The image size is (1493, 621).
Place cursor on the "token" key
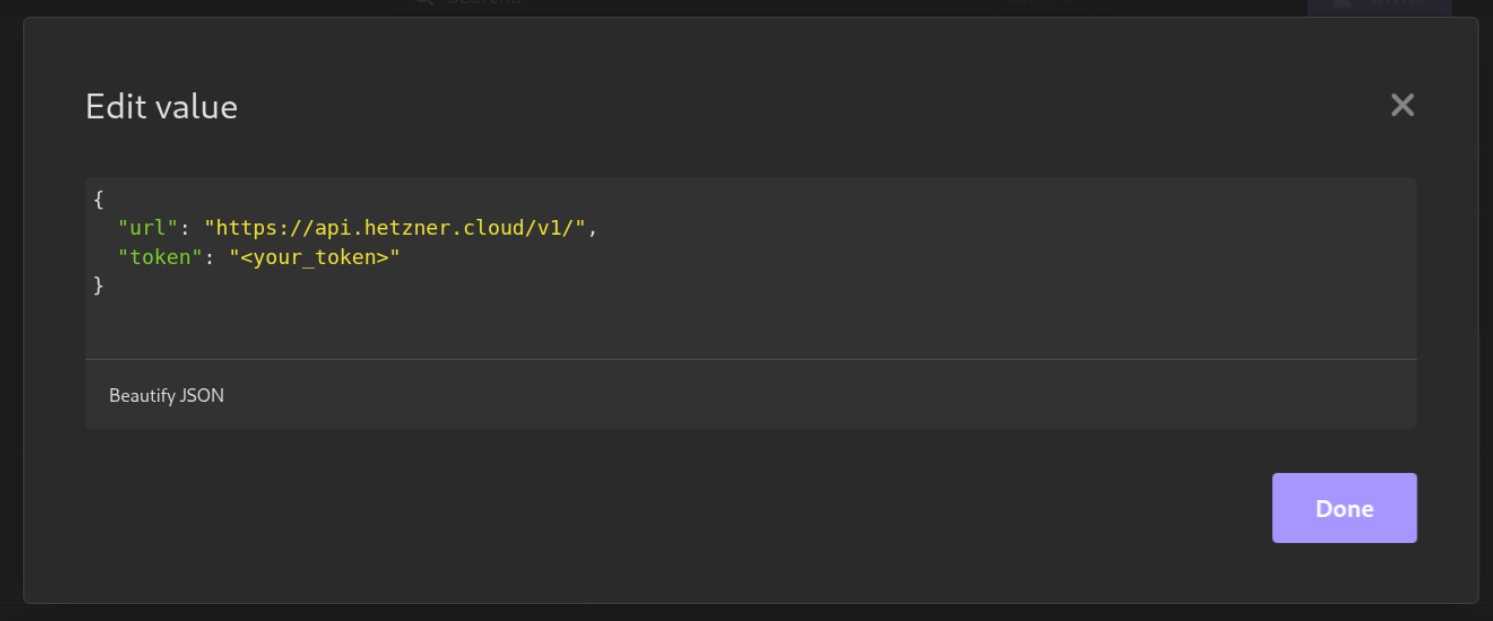(160, 257)
